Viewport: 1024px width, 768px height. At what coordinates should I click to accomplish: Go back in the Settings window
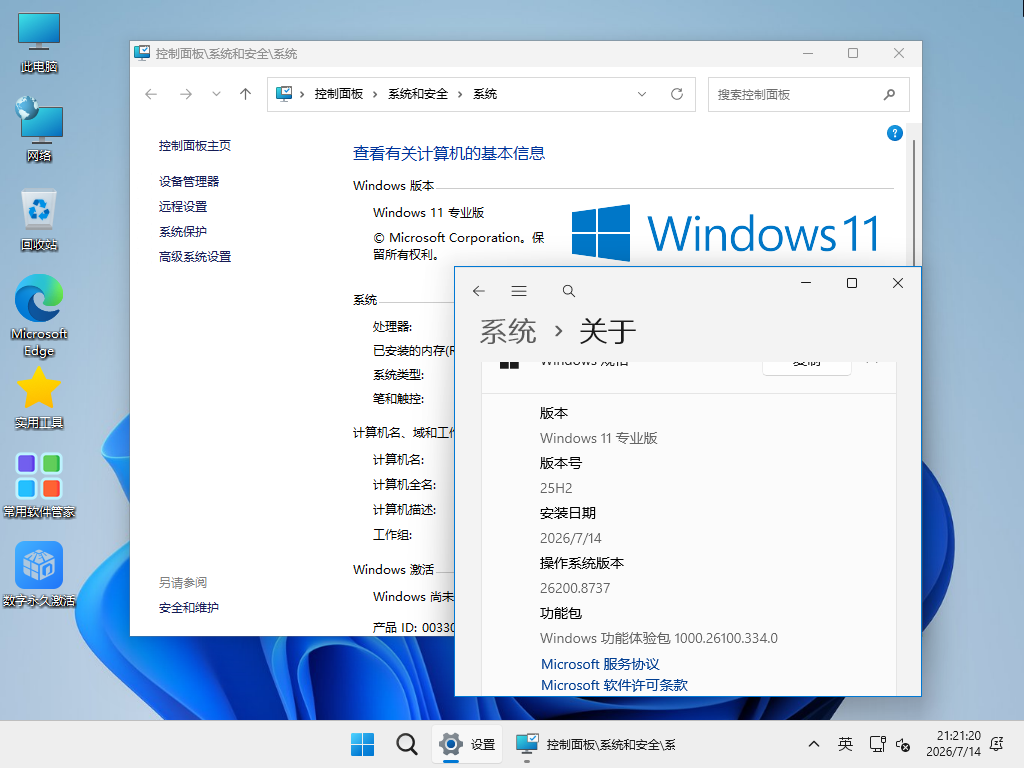click(479, 291)
